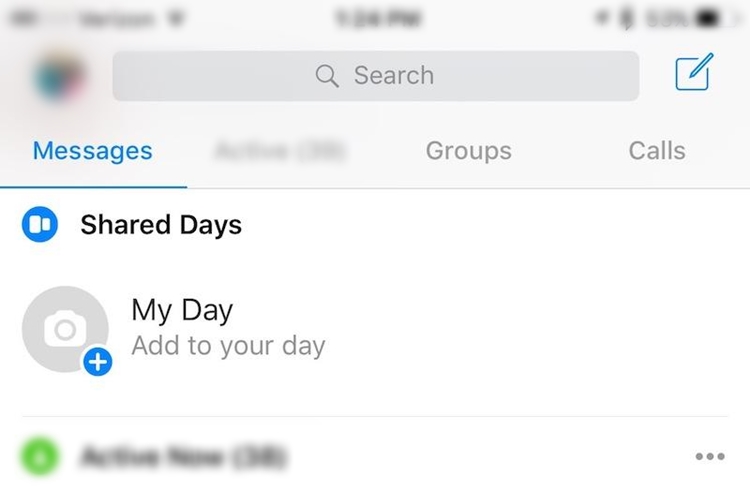Open the Calls tab
Image resolution: width=750 pixels, height=489 pixels.
click(657, 151)
